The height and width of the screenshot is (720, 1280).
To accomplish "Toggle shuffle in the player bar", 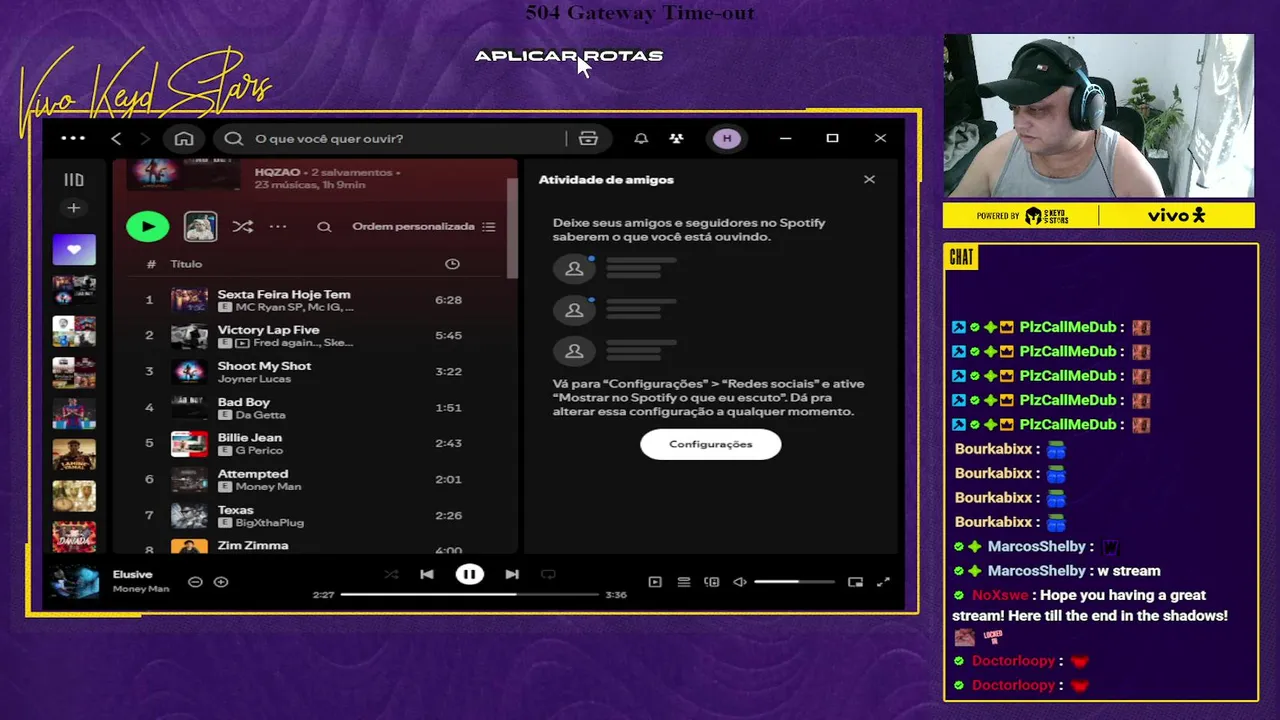I will tap(391, 575).
